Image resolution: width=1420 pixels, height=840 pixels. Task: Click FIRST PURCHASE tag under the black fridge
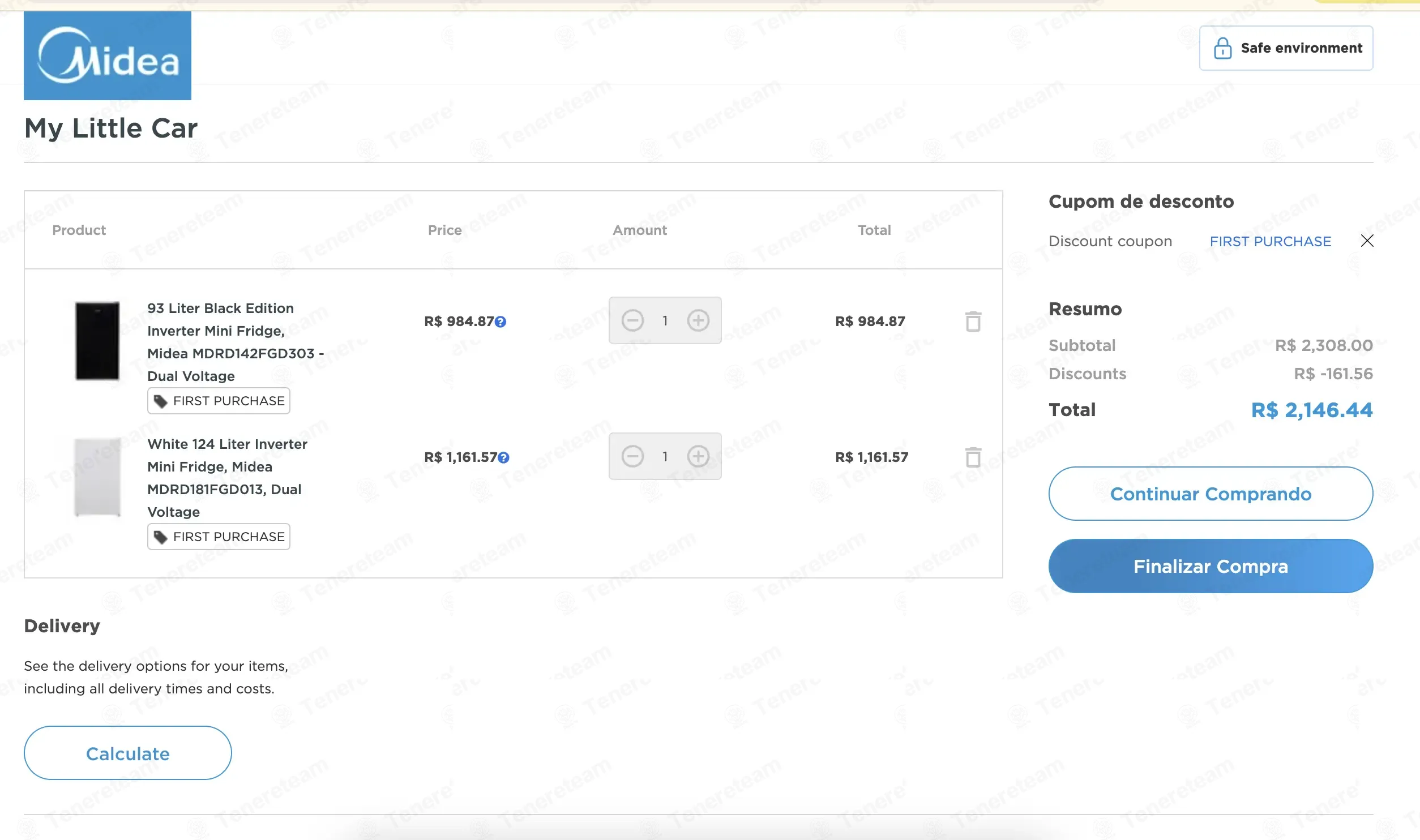point(219,401)
